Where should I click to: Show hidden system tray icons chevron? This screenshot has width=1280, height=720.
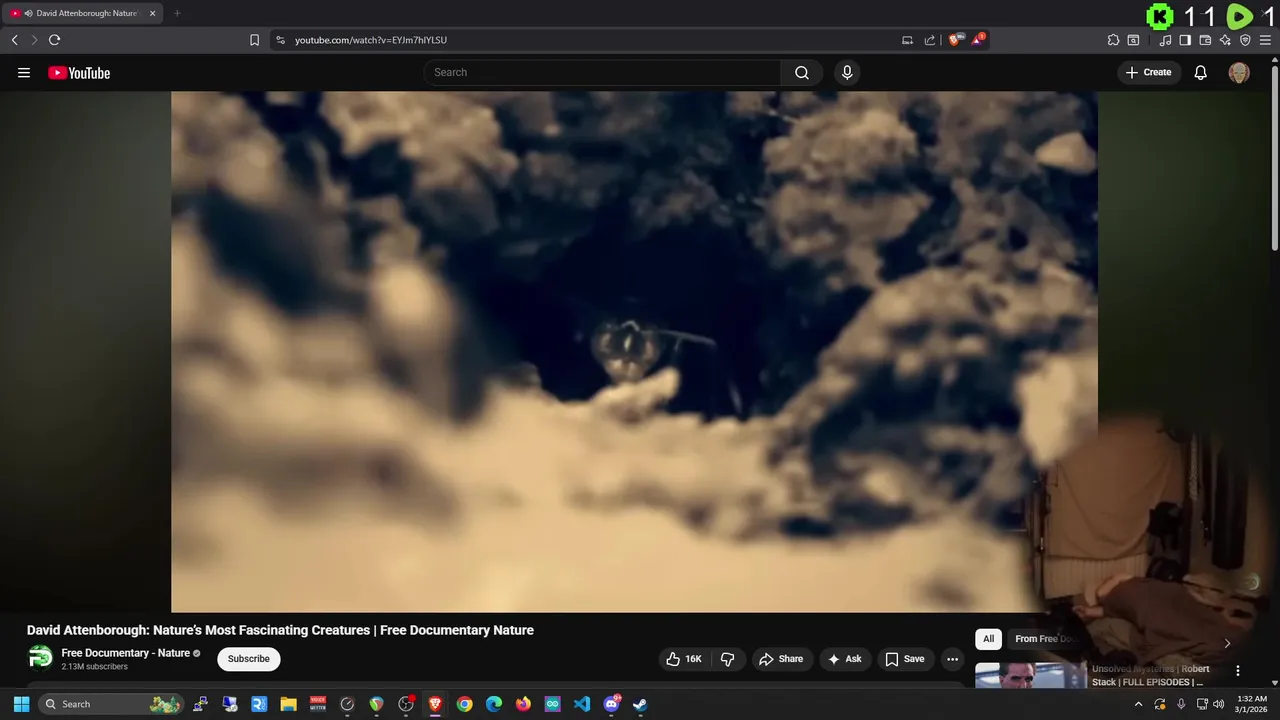pos(1138,704)
